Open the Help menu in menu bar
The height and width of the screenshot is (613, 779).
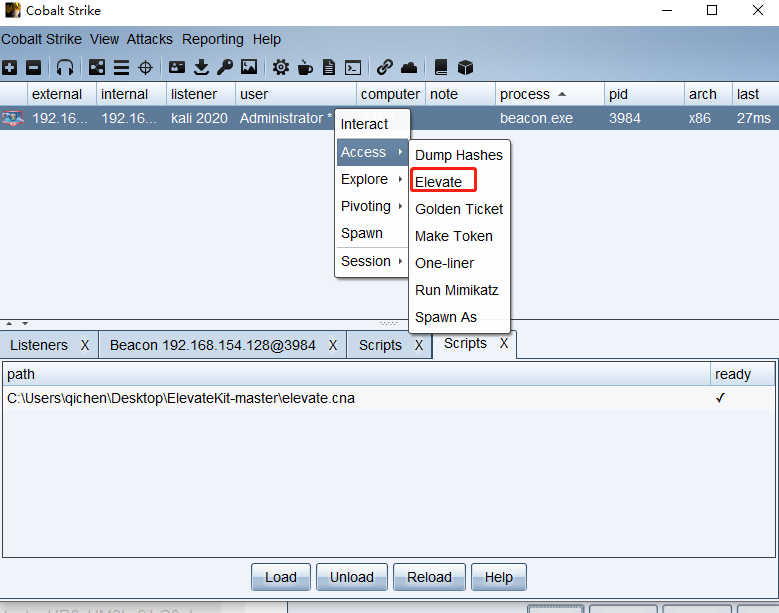click(267, 39)
